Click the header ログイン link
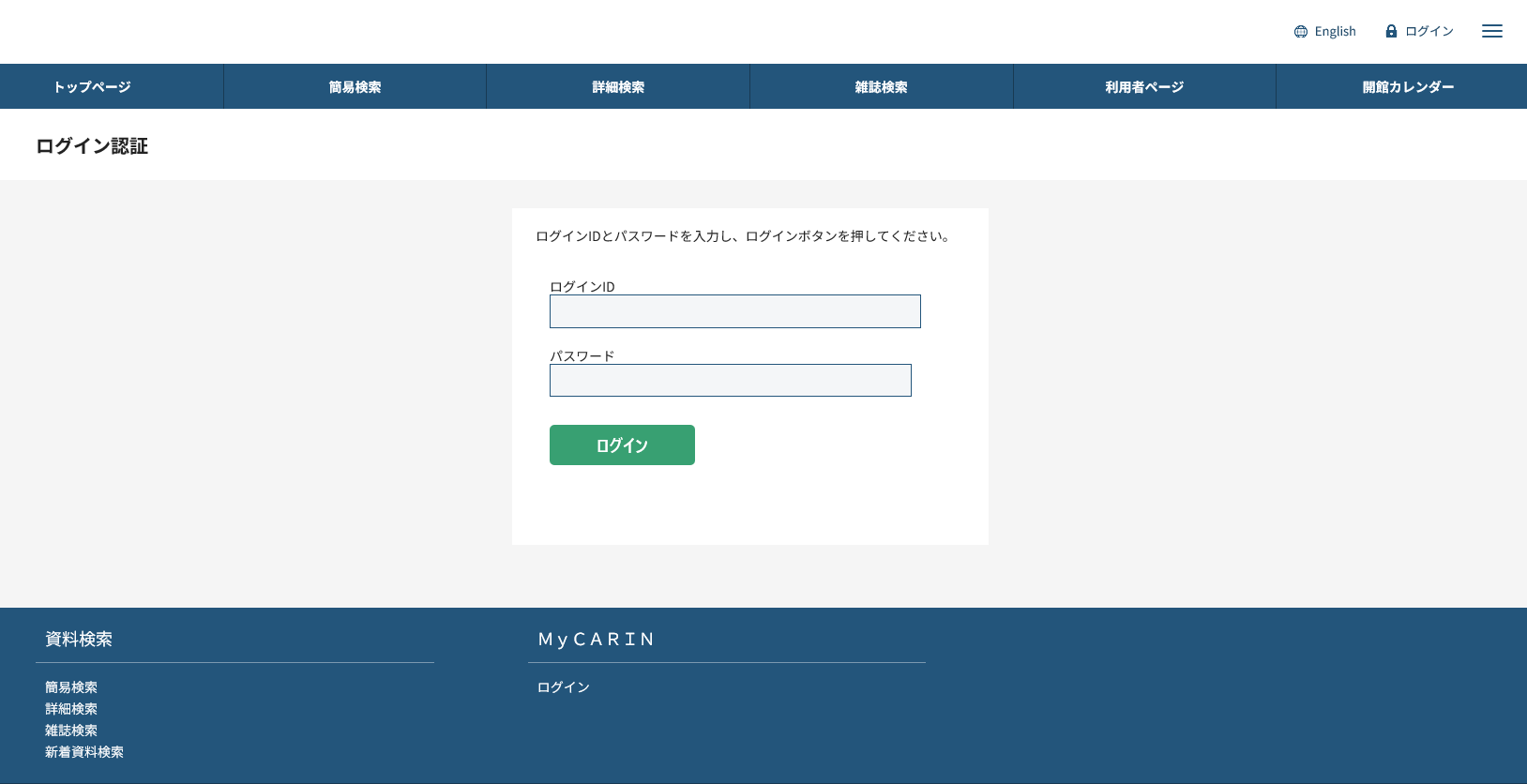This screenshot has height=784, width=1527. [x=1429, y=32]
